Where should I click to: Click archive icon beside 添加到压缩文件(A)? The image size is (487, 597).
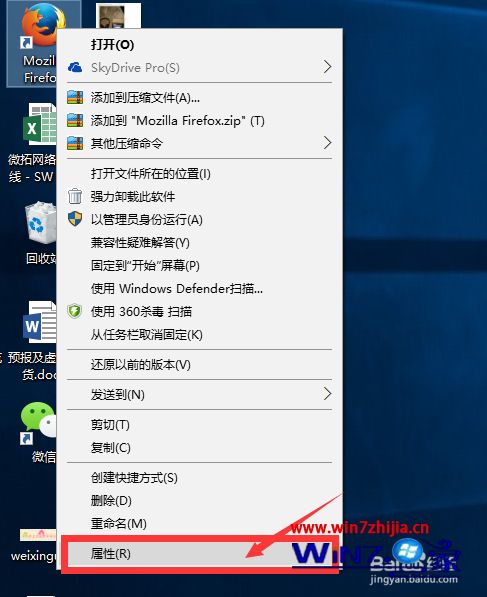coord(75,97)
